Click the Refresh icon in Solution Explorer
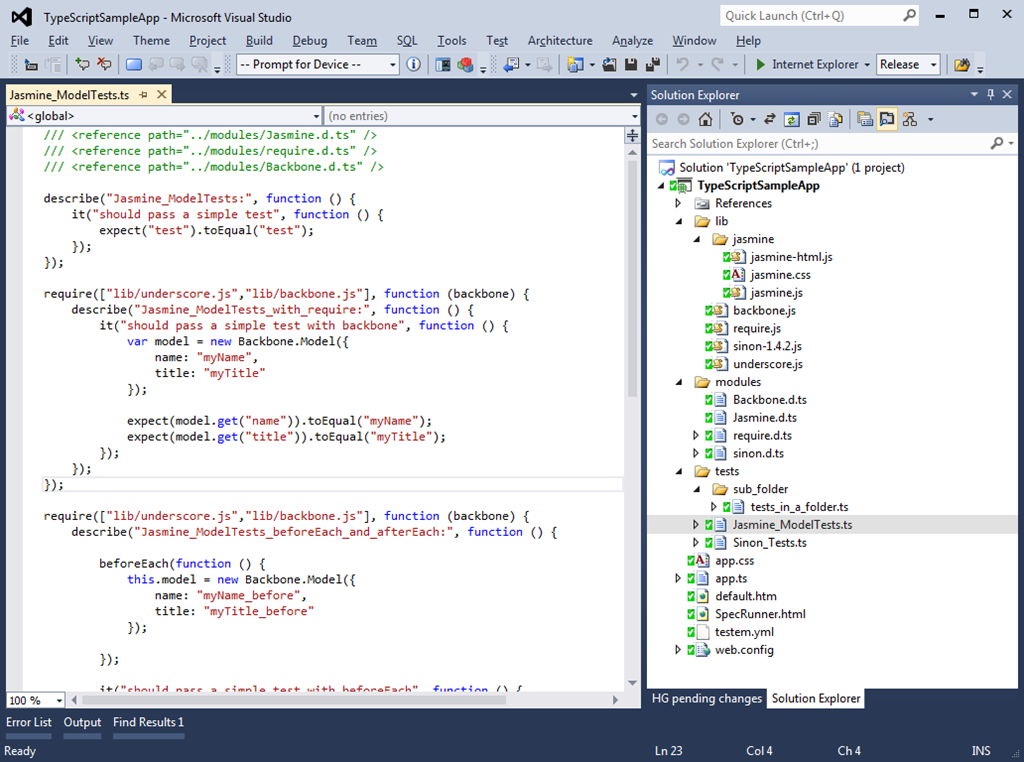 coord(792,119)
